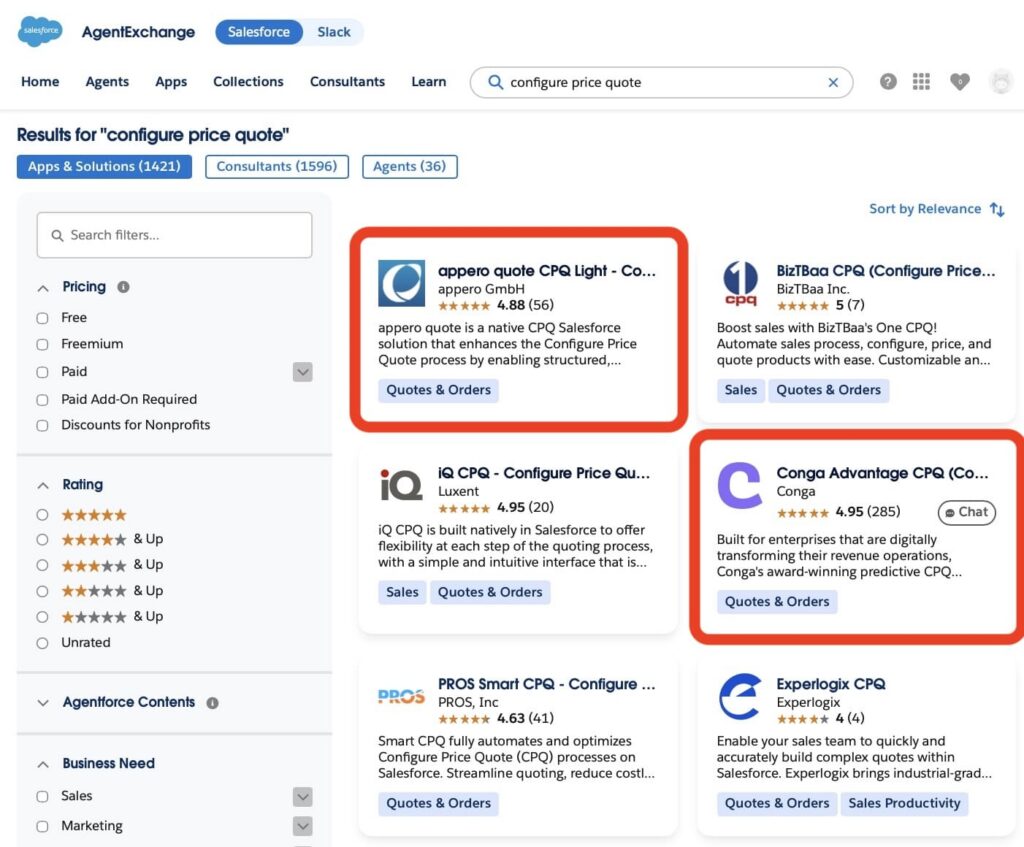The width and height of the screenshot is (1024, 847).
Task: Click Agentforce Contents info icon
Action: [212, 703]
